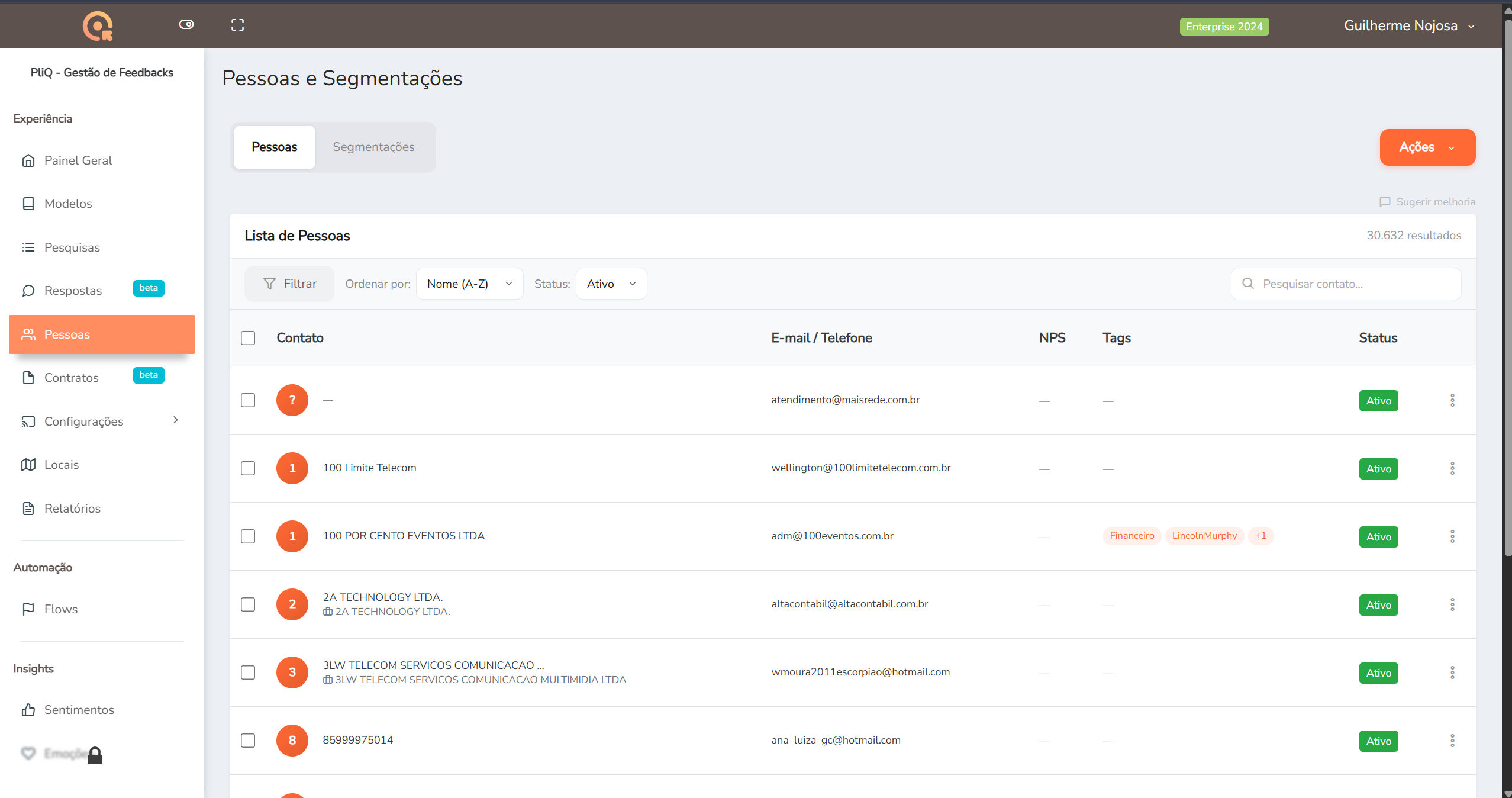Click the PliQ logo icon
The image size is (1512, 798).
[98, 26]
